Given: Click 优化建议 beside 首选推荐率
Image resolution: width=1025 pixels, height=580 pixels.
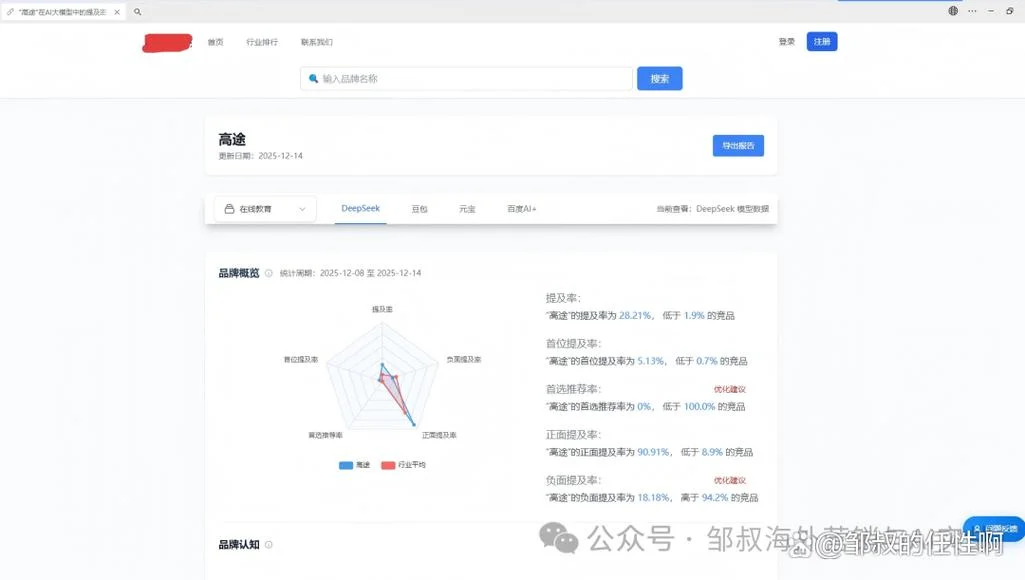Looking at the screenshot, I should (730, 389).
